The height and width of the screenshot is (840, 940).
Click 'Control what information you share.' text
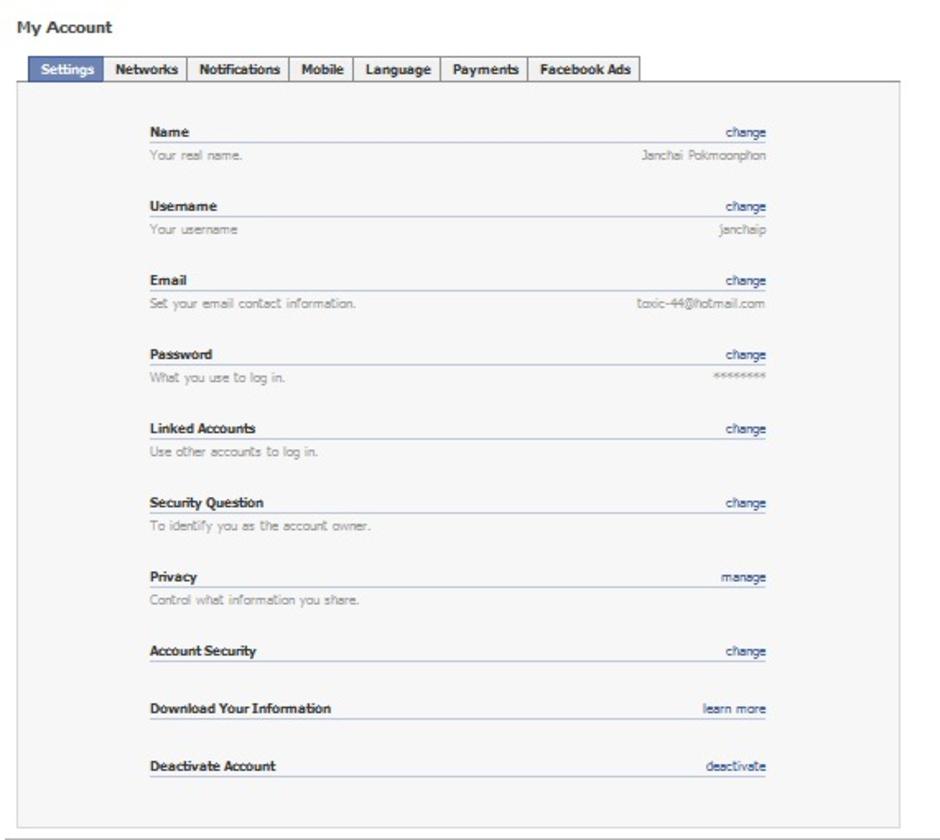pyautogui.click(x=254, y=600)
